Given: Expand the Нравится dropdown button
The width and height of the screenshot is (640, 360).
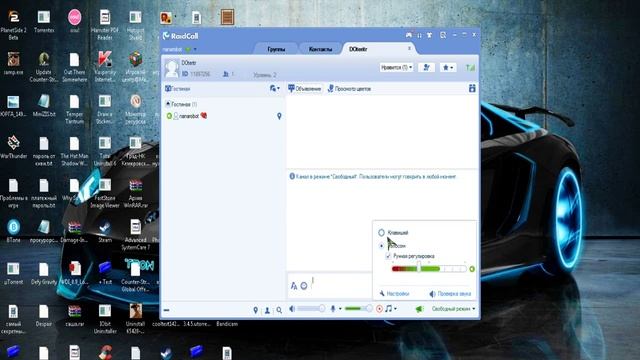Looking at the screenshot, I should 396,67.
